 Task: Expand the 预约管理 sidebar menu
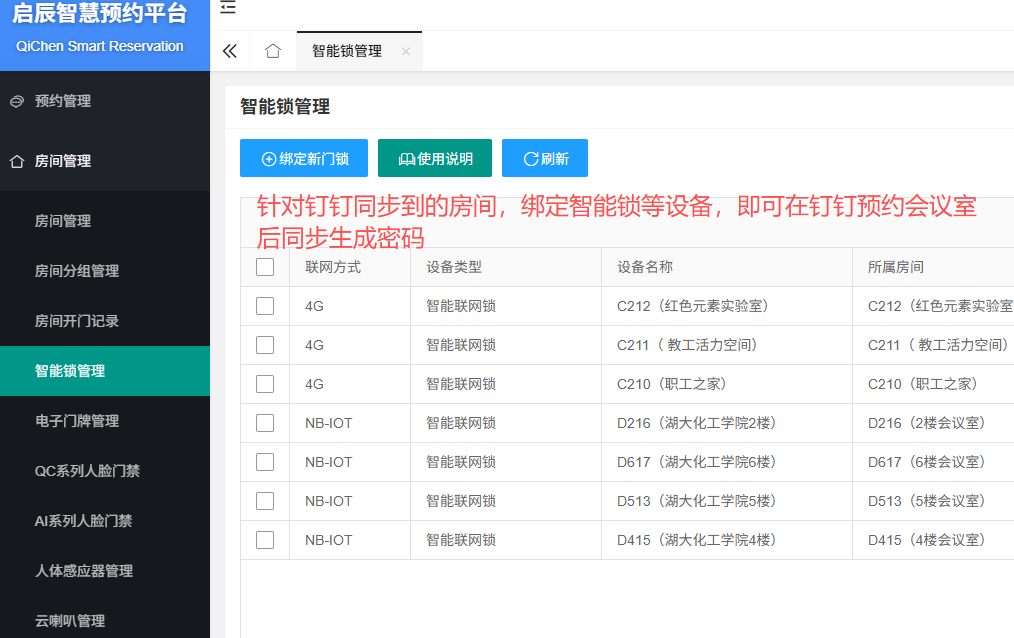coord(105,101)
